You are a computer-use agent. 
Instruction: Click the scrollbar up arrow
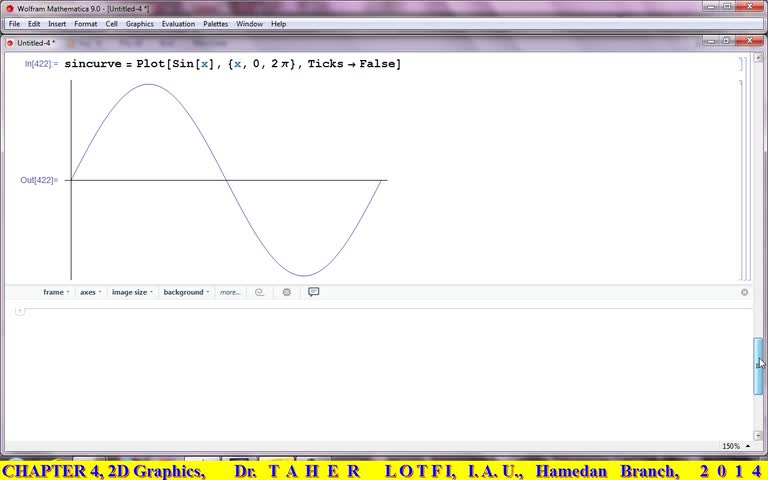pos(758,58)
